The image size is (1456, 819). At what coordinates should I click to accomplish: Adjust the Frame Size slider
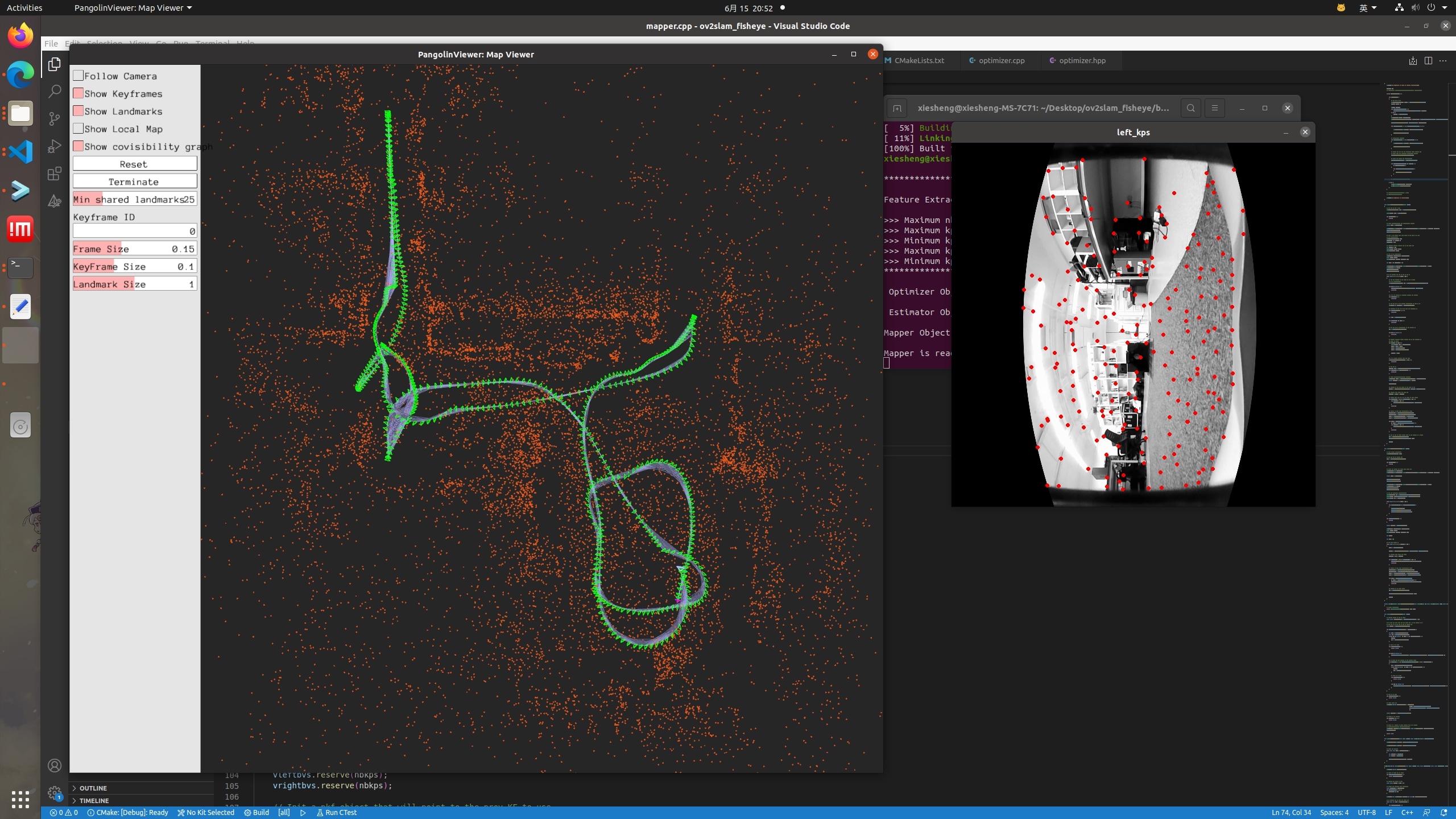click(134, 249)
